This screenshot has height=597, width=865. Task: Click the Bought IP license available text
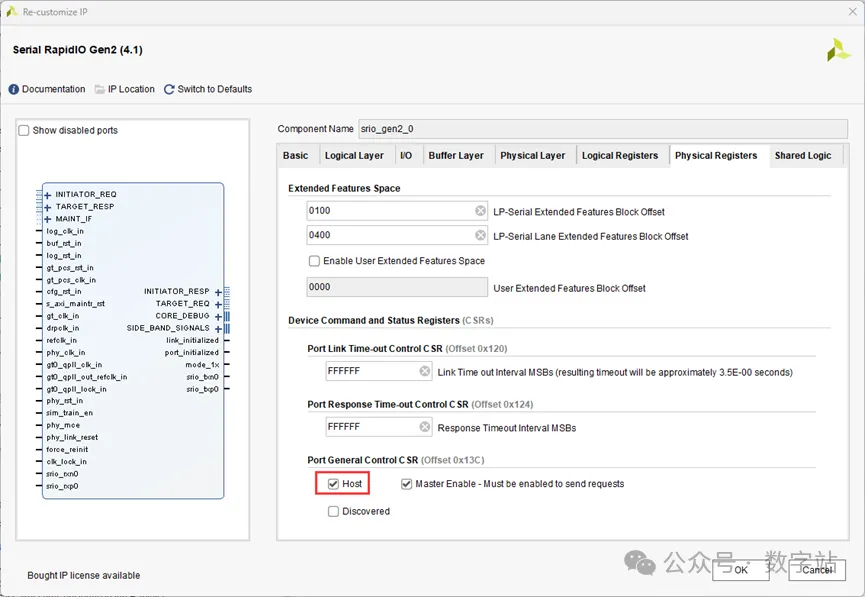[x=84, y=575]
